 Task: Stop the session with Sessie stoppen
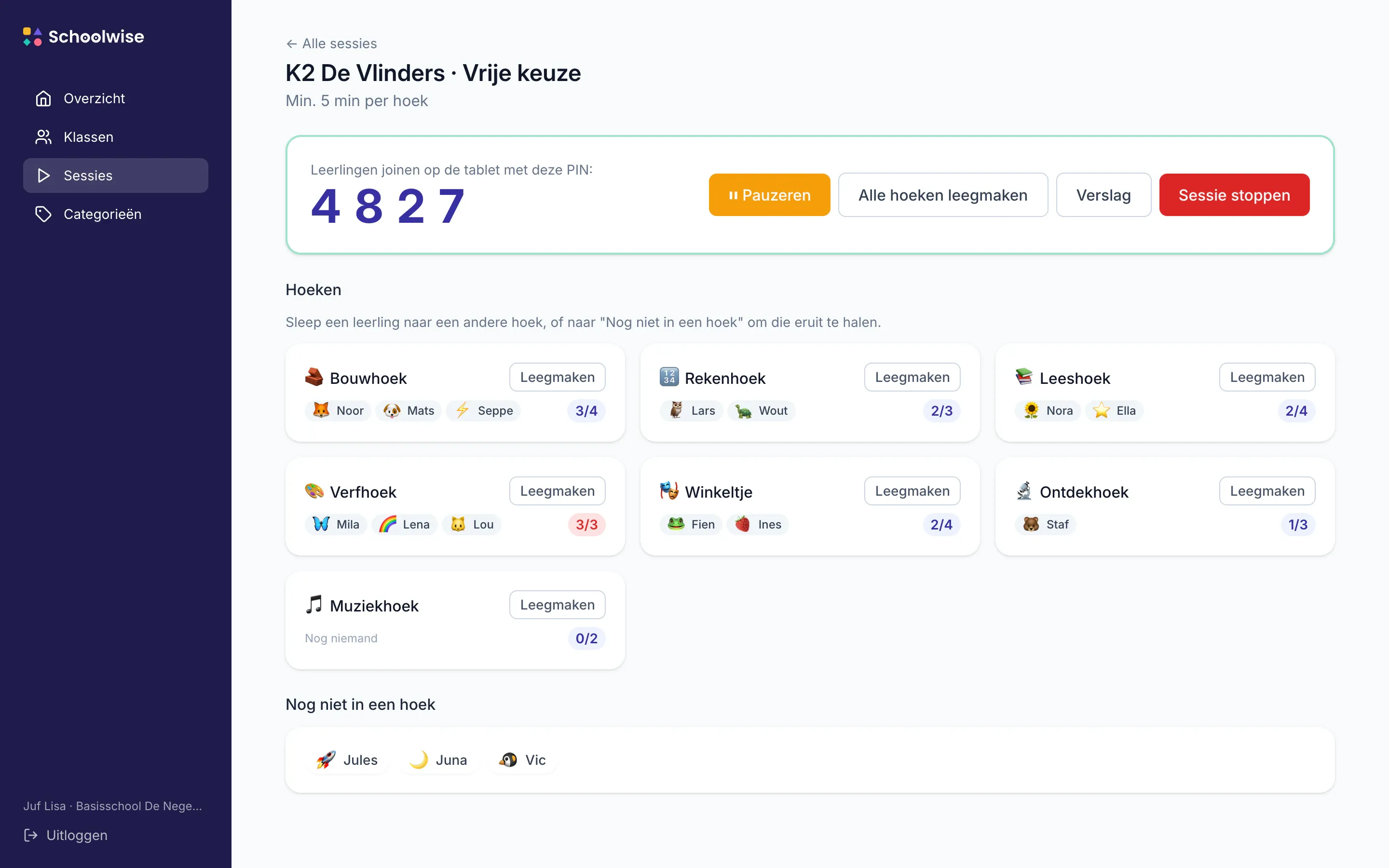click(1234, 195)
